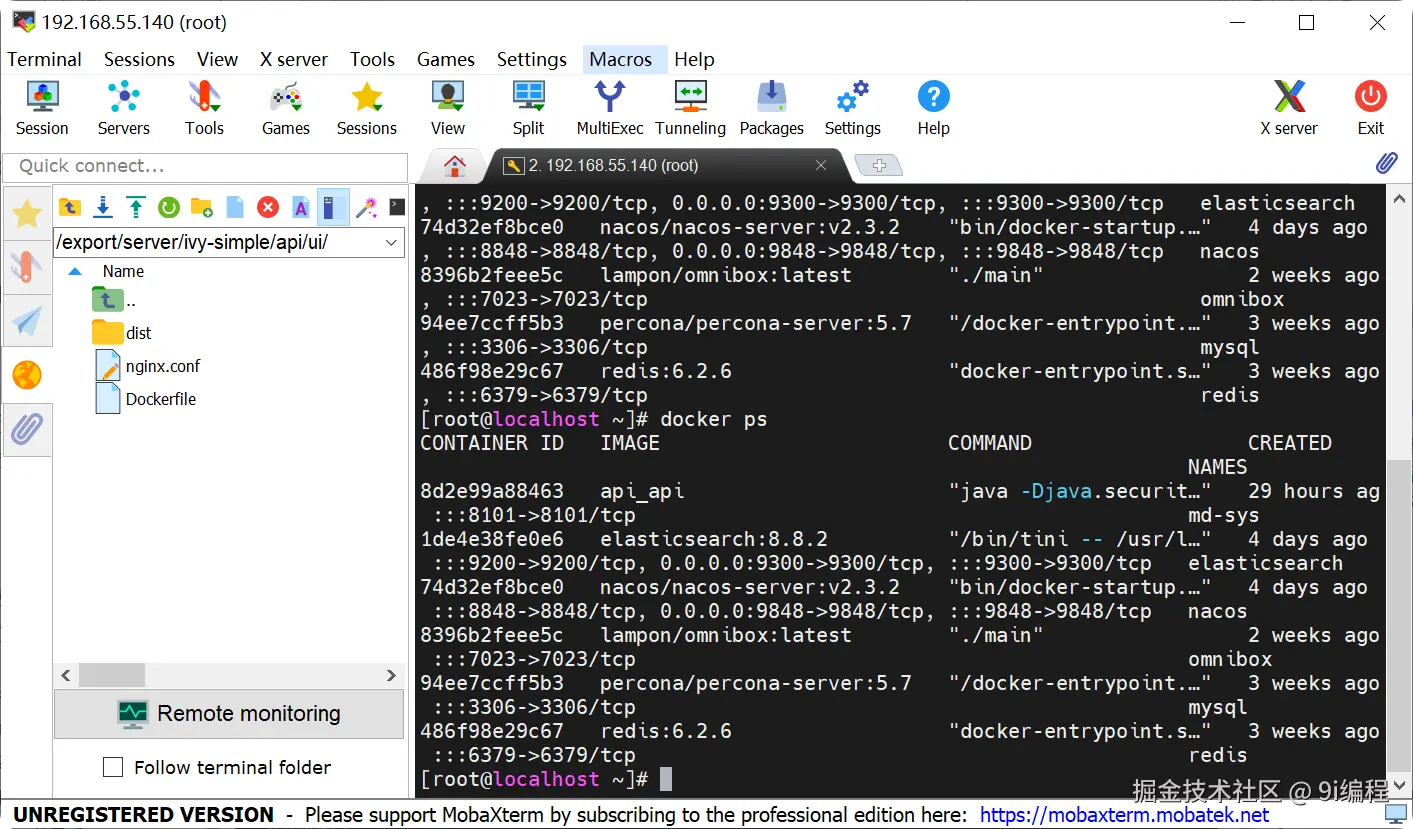Open the Tunneling toolbar icon
This screenshot has height=829, width=1413.
690,108
